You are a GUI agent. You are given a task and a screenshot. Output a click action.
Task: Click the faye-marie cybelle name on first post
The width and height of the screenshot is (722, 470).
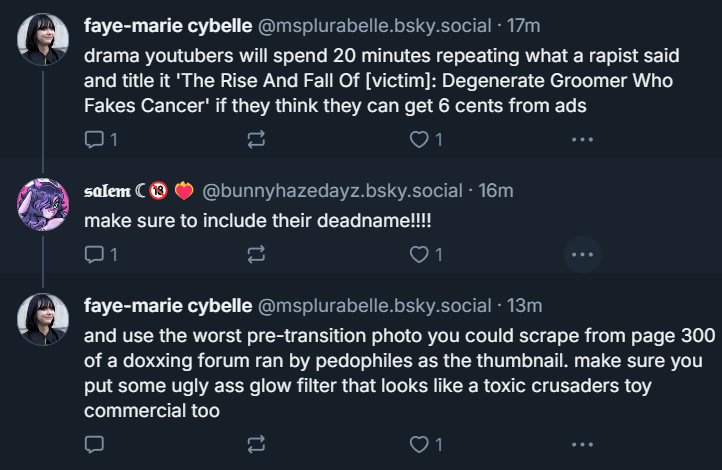[x=167, y=24]
